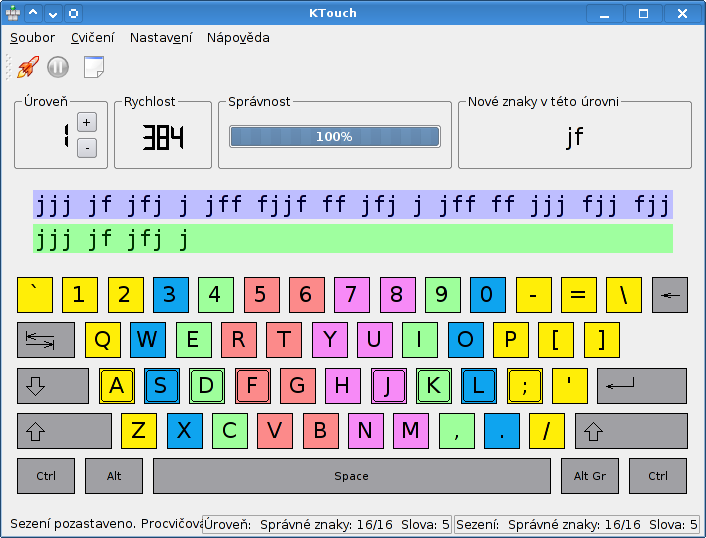706x538 pixels.
Task: Click the yellow semicolon key
Action: [x=525, y=386]
